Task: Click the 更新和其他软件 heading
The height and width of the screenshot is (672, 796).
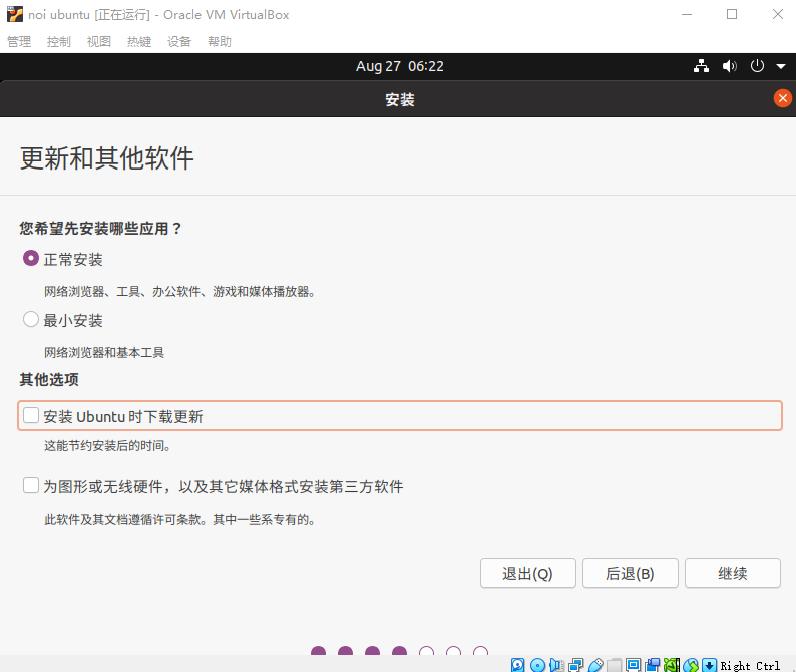Action: pyautogui.click(x=107, y=158)
